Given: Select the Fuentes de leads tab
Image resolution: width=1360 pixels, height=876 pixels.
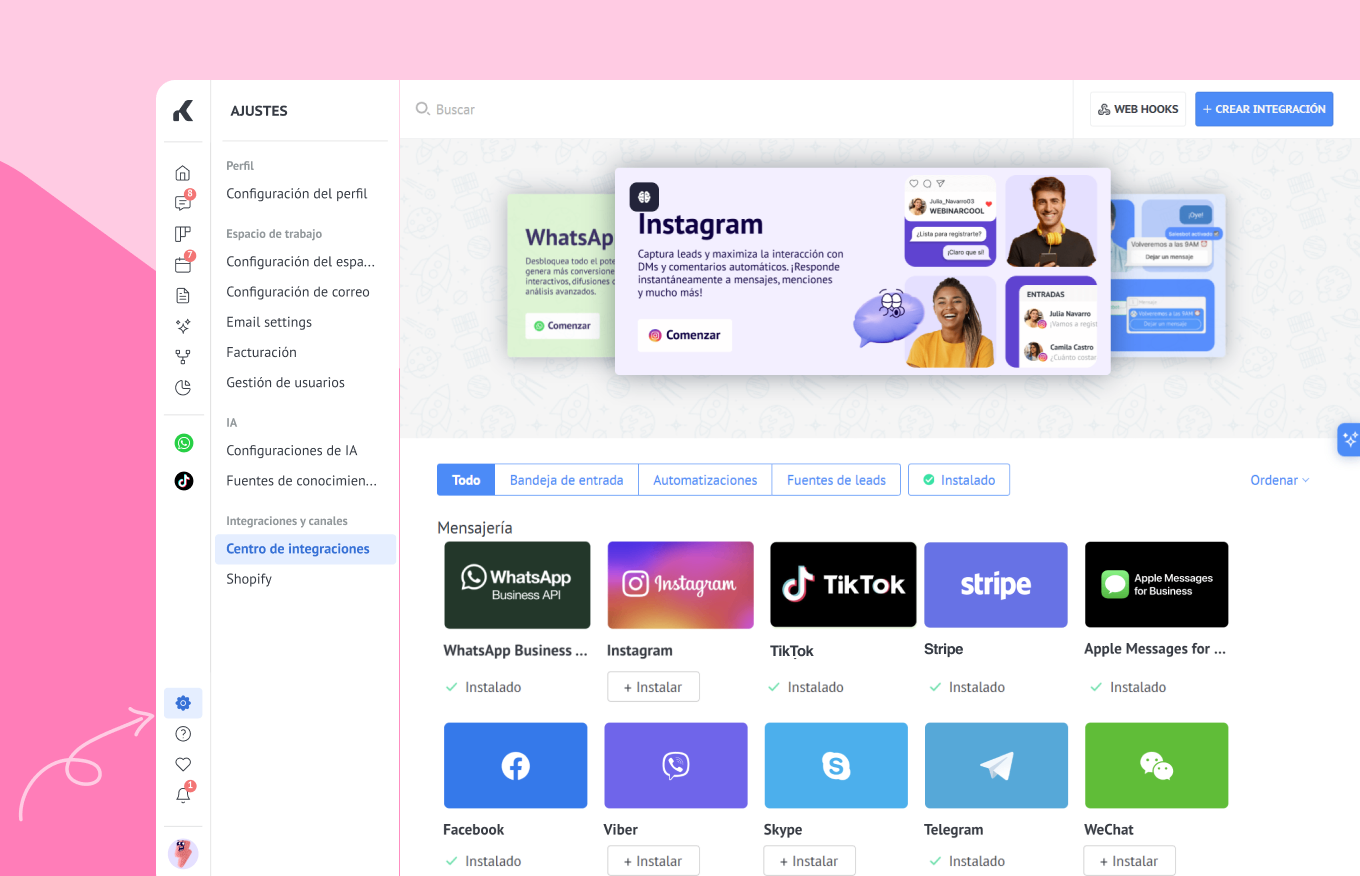Looking at the screenshot, I should click(836, 480).
